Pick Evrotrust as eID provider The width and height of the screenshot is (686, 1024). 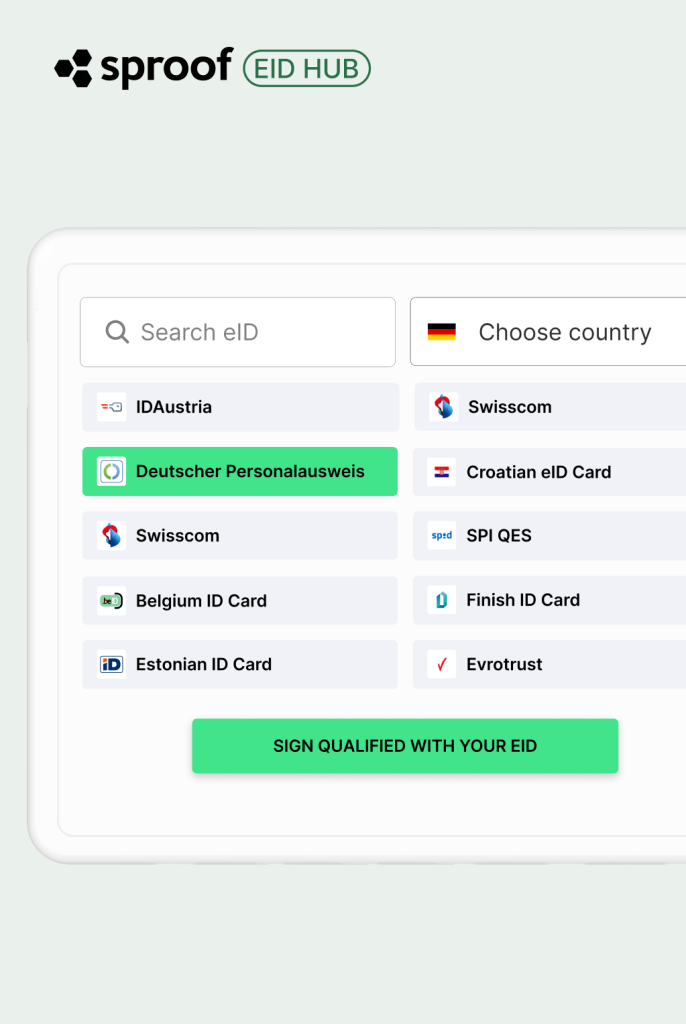click(550, 664)
